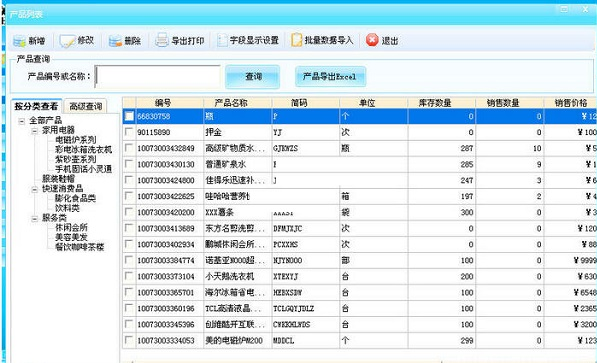Click the red 退出 exit icon
Image resolution: width=597 pixels, height=363 pixels.
[x=372, y=40]
